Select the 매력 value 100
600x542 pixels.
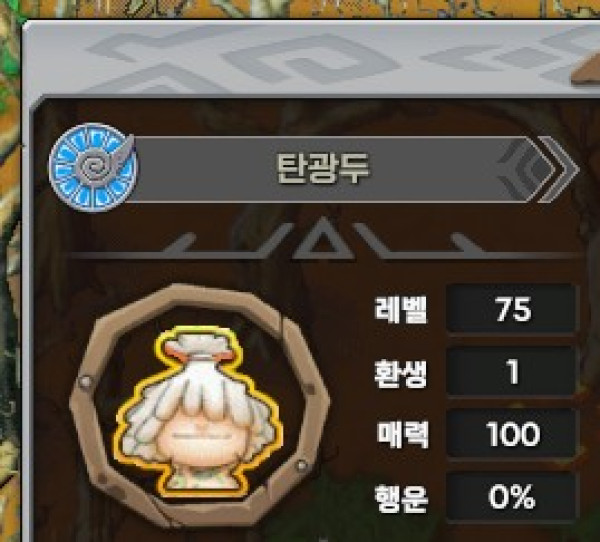tap(512, 434)
